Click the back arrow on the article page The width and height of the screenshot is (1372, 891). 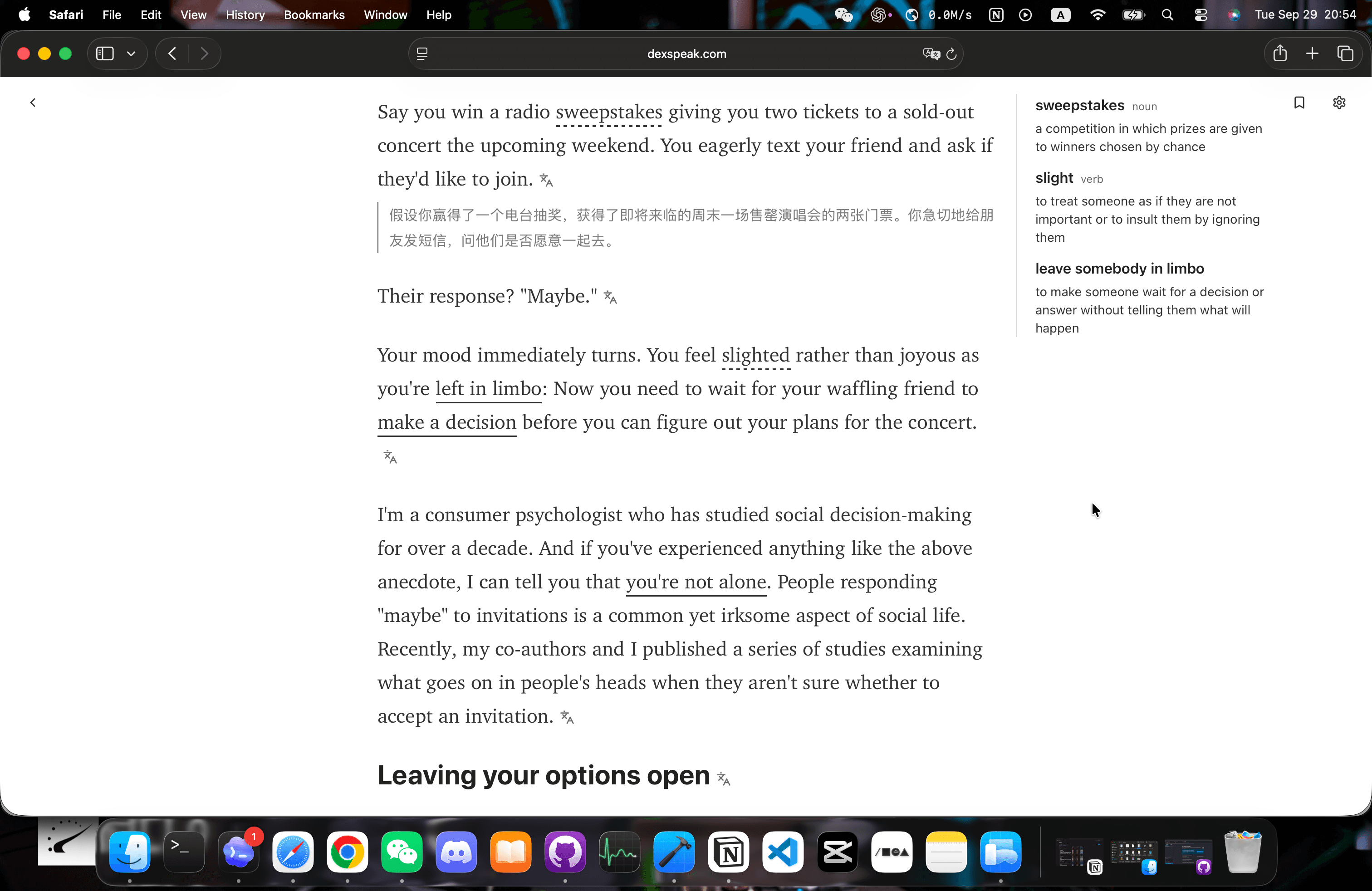(x=33, y=103)
